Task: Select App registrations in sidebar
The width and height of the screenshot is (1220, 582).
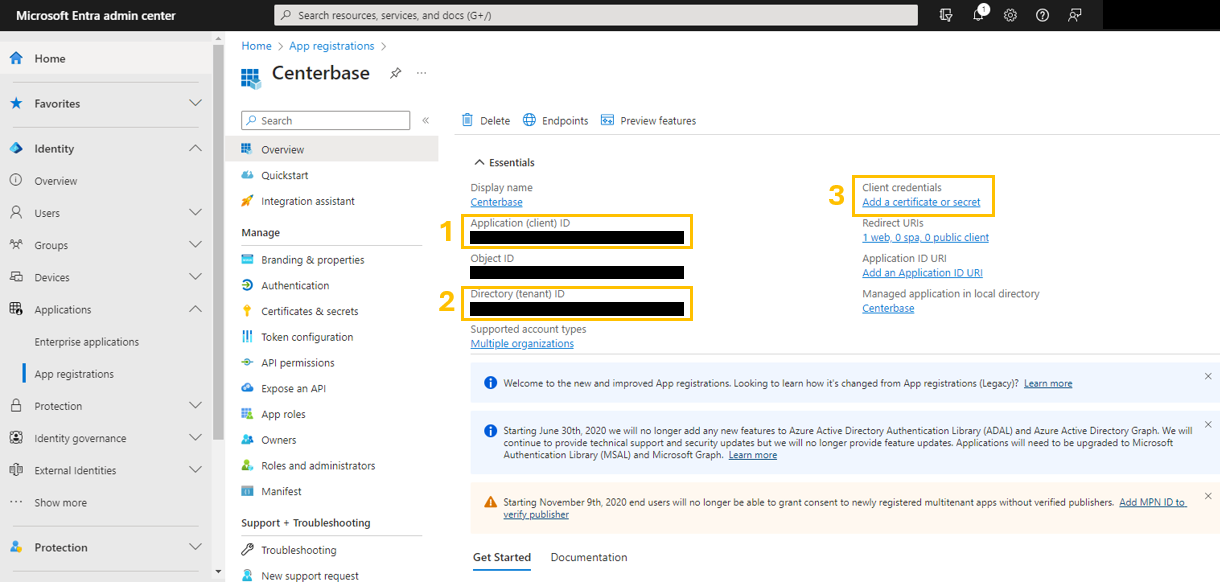Action: 74,374
